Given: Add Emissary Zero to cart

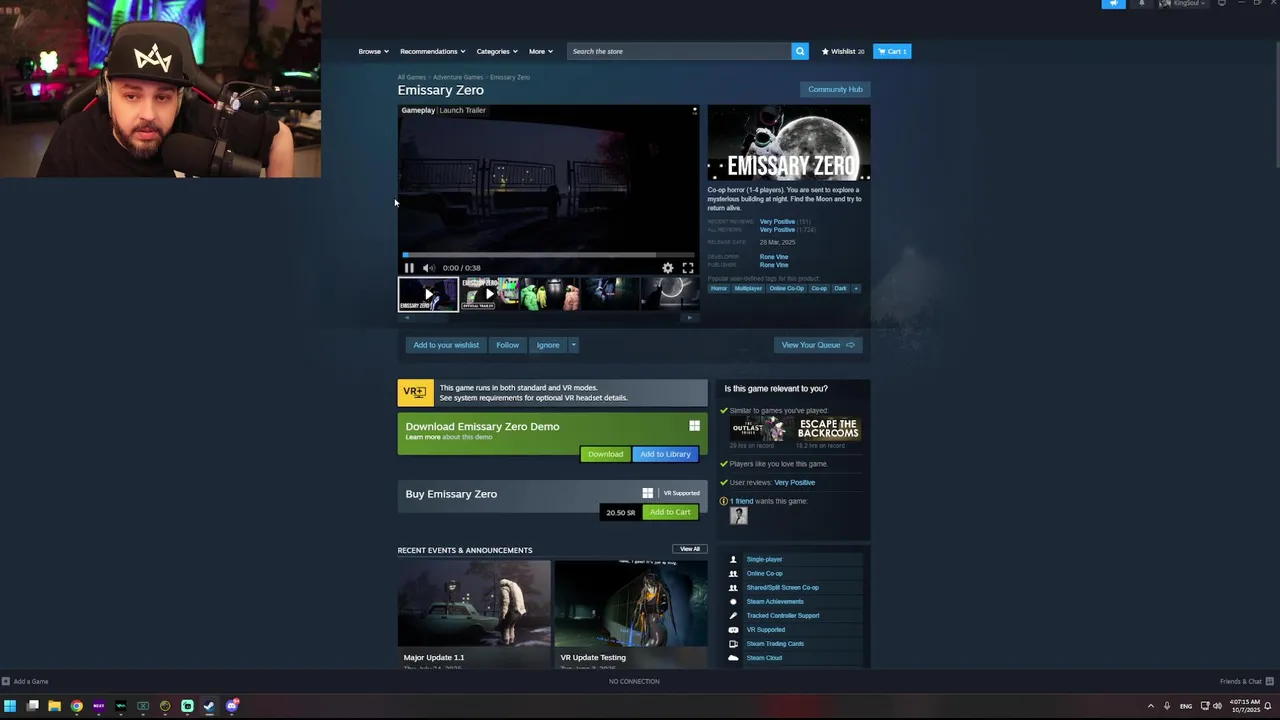Looking at the screenshot, I should click(670, 512).
